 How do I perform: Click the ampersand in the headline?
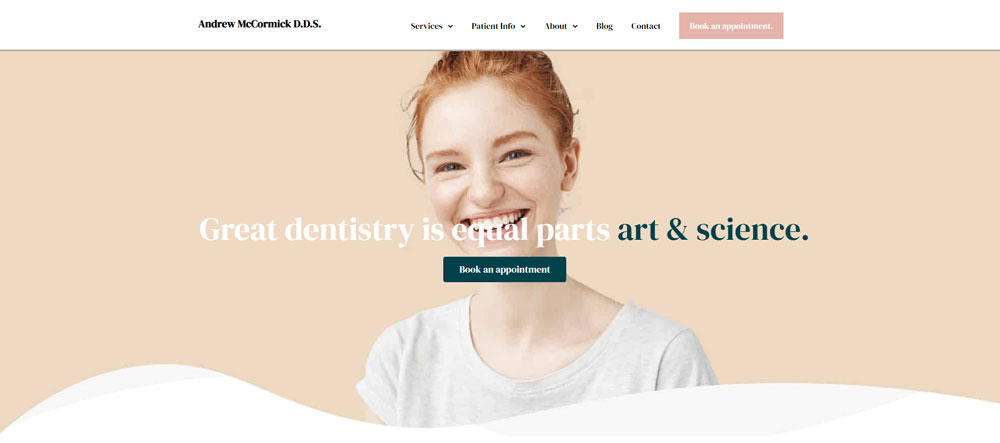[677, 230]
